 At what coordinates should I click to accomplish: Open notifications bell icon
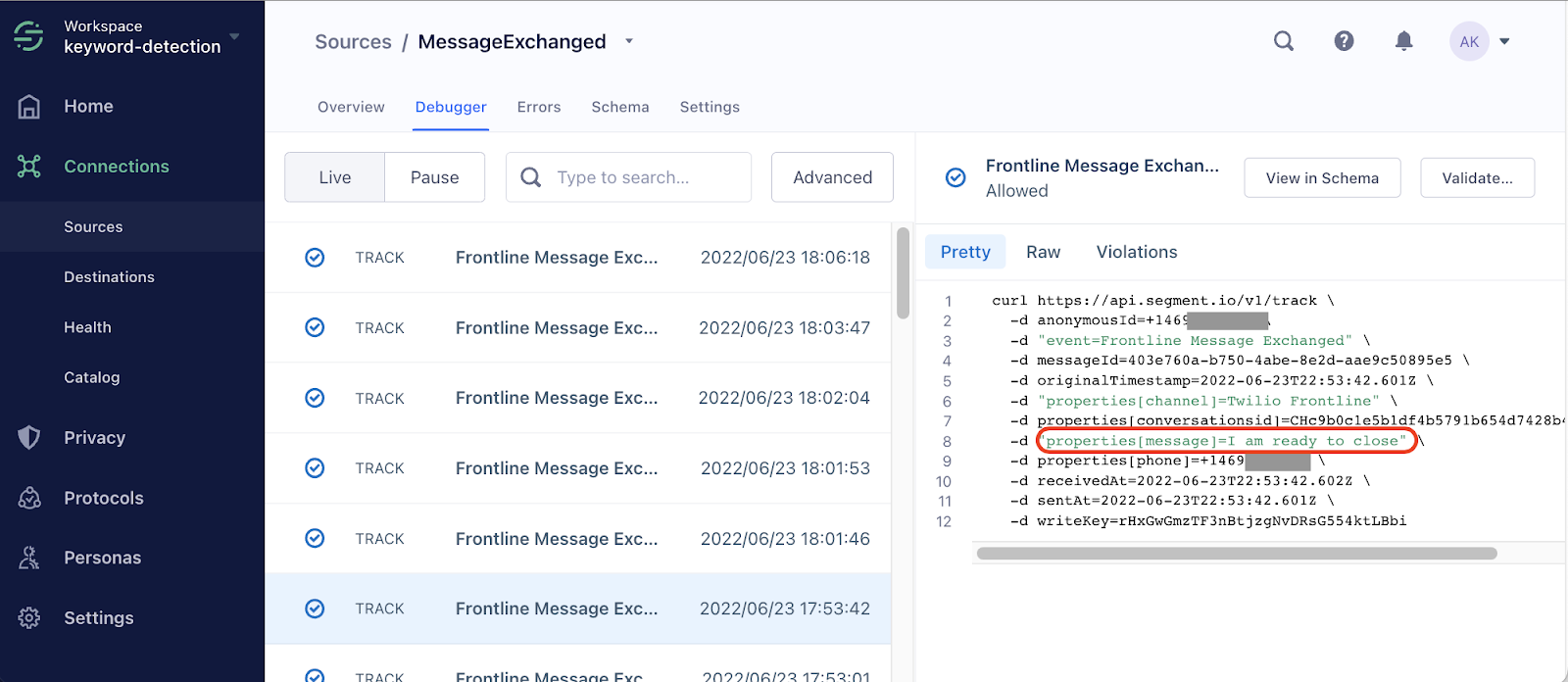(1404, 41)
